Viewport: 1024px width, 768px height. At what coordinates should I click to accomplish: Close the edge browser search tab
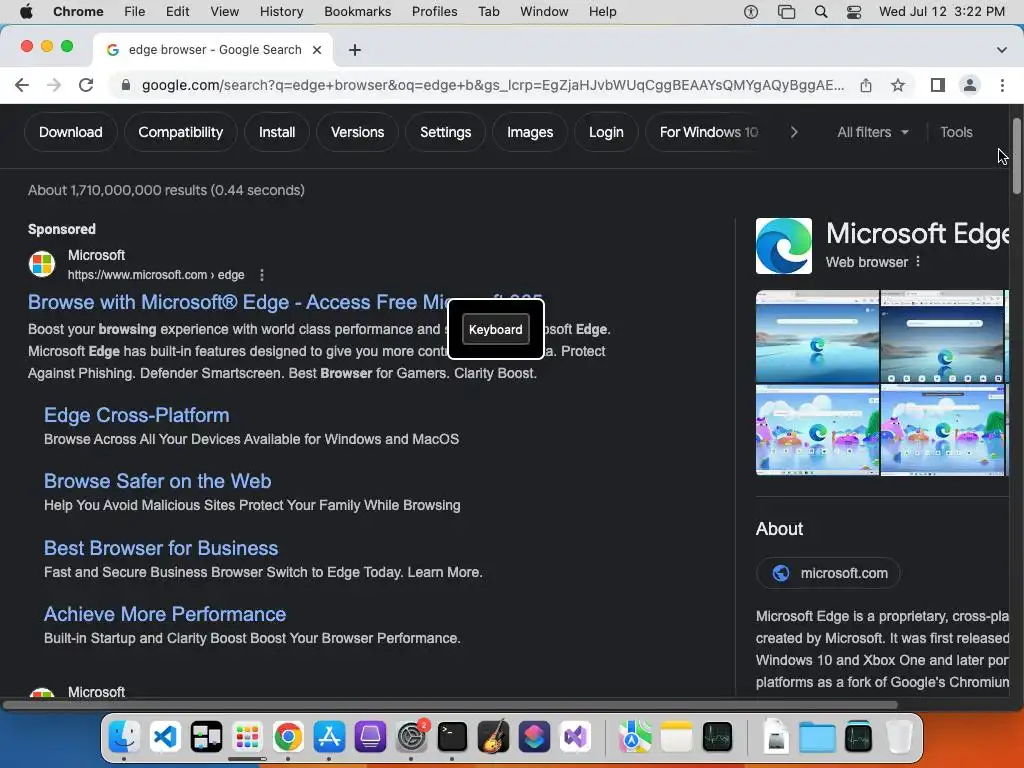tap(317, 50)
